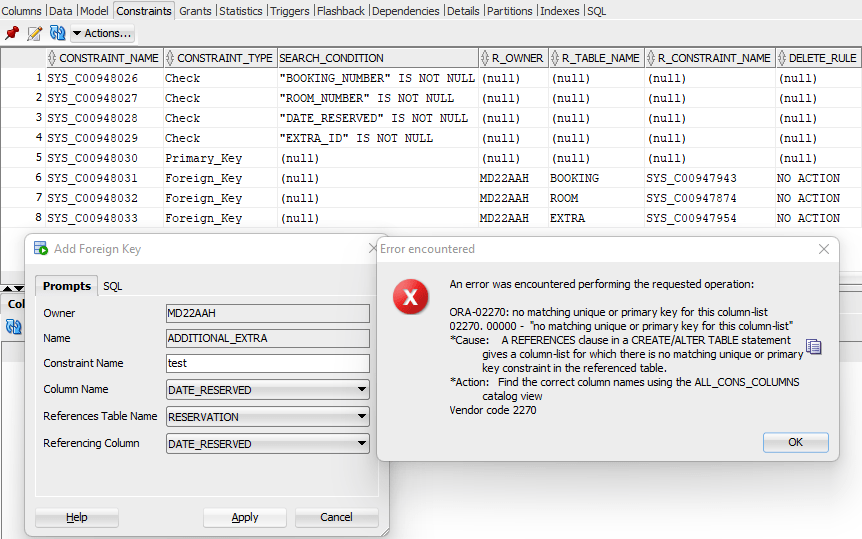Select the Constraints tab
Screen dimensions: 862x539
pos(144,11)
